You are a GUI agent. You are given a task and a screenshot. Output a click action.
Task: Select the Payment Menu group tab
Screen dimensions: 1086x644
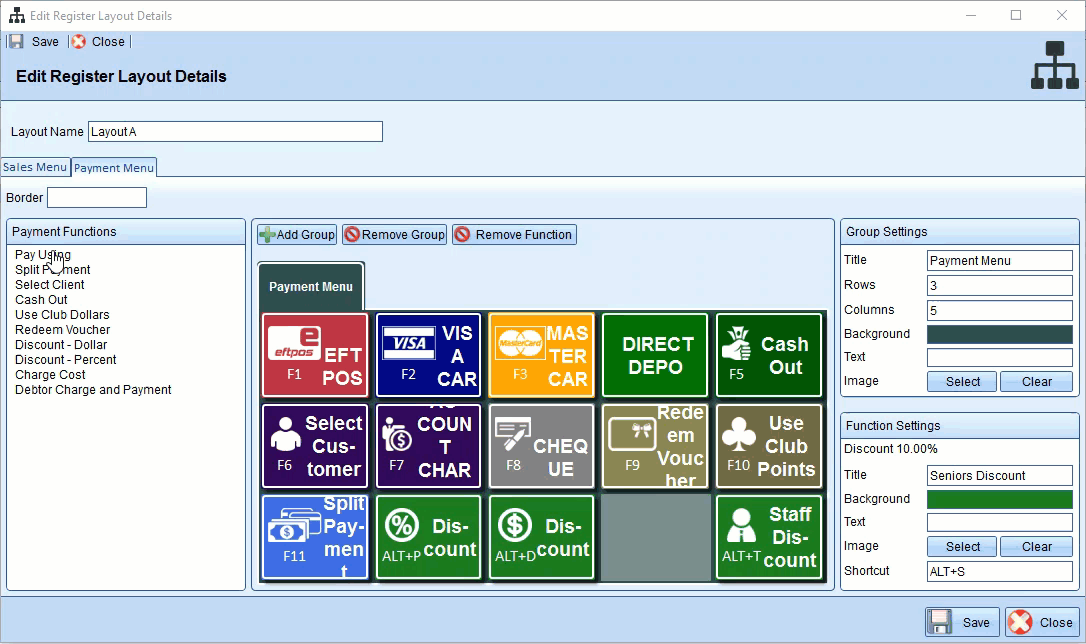point(311,287)
